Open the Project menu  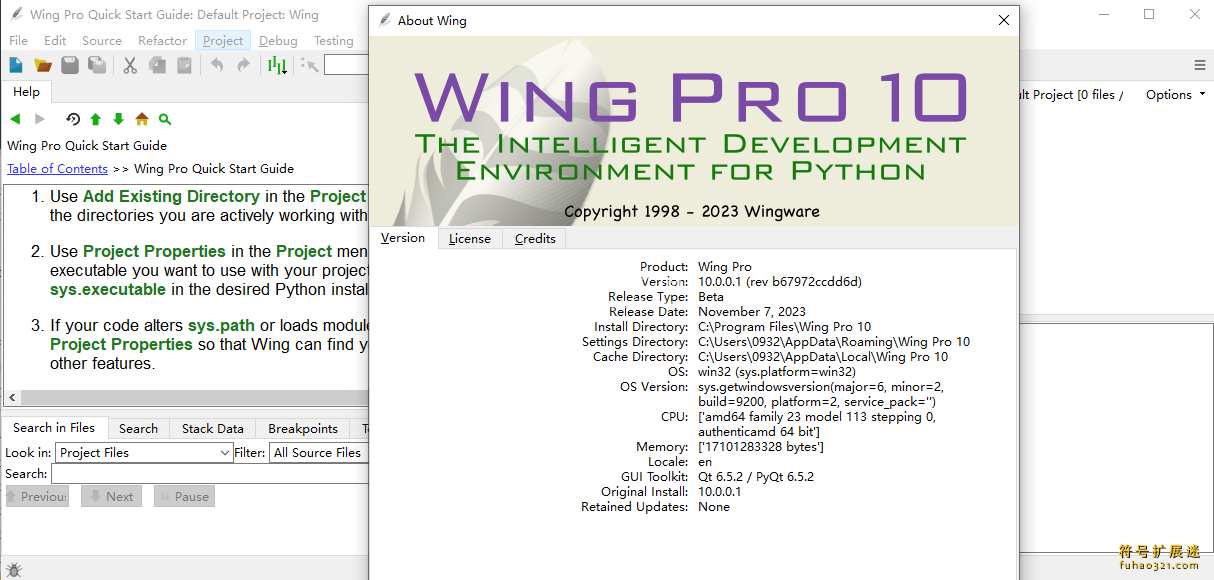coord(223,41)
